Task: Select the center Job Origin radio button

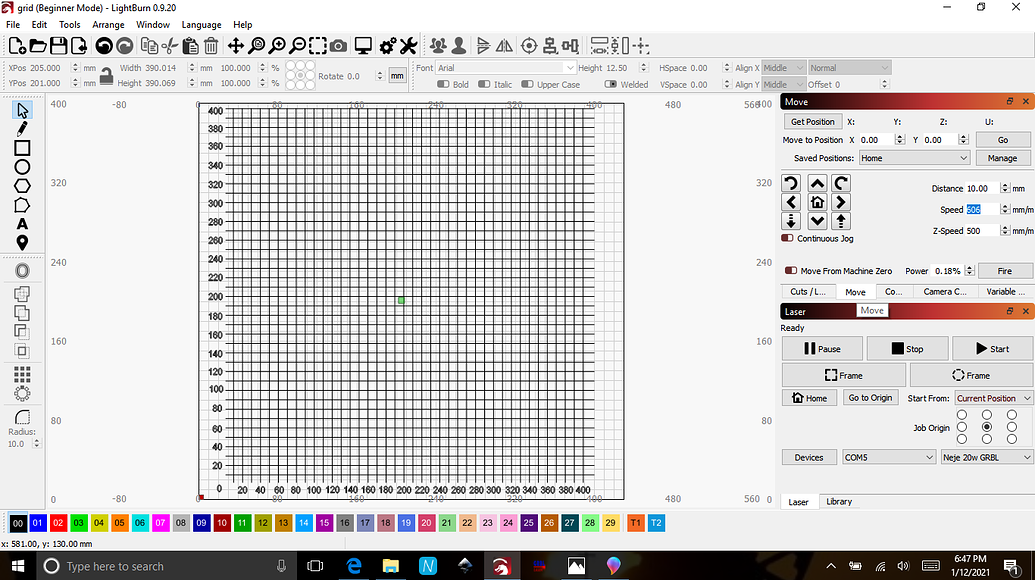Action: 987,427
